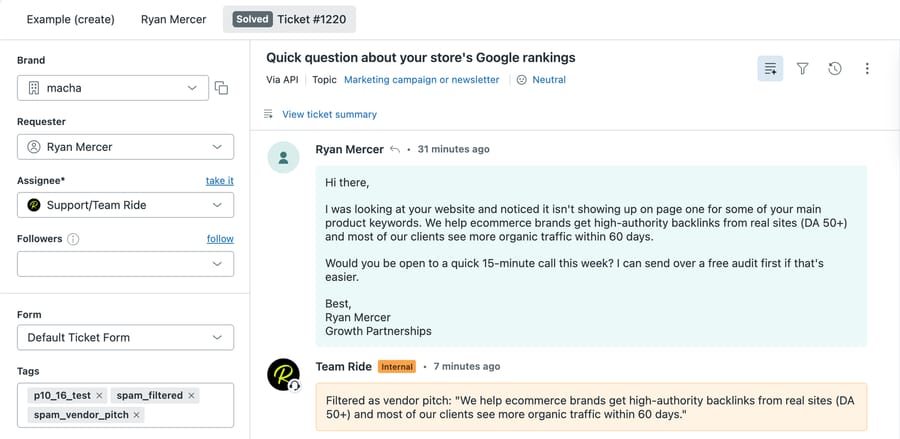Open the ticket events history icon
This screenshot has height=439, width=900.
coord(835,69)
